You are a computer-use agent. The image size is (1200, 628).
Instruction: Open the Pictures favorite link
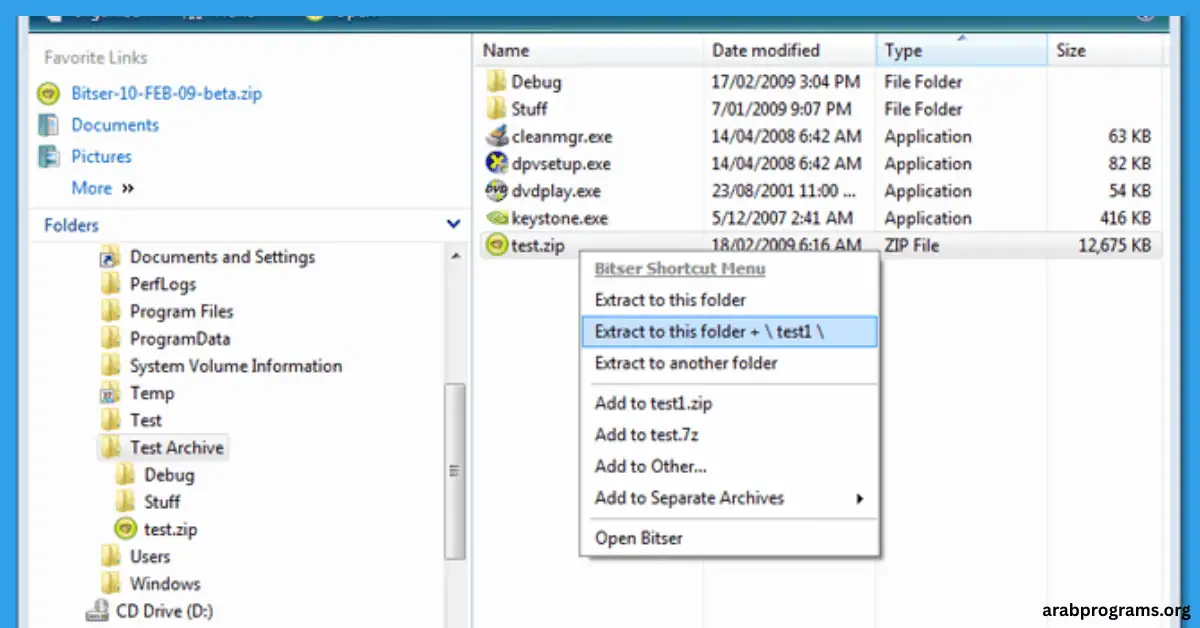pyautogui.click(x=101, y=156)
